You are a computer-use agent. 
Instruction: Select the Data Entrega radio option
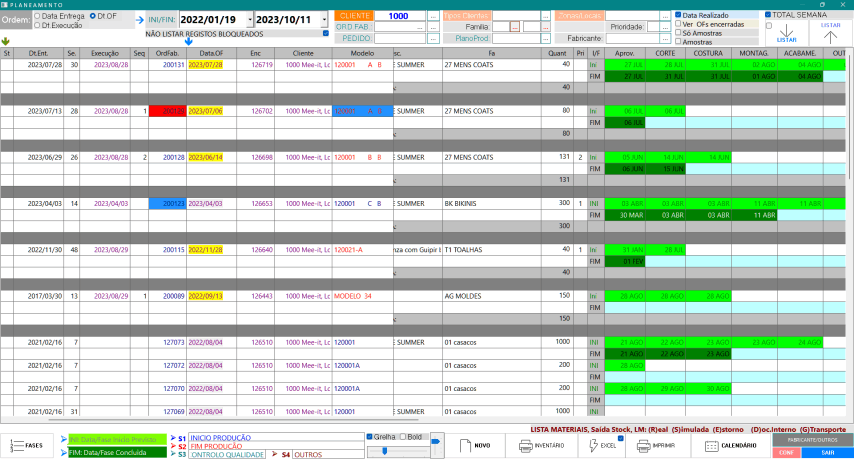[x=38, y=16]
